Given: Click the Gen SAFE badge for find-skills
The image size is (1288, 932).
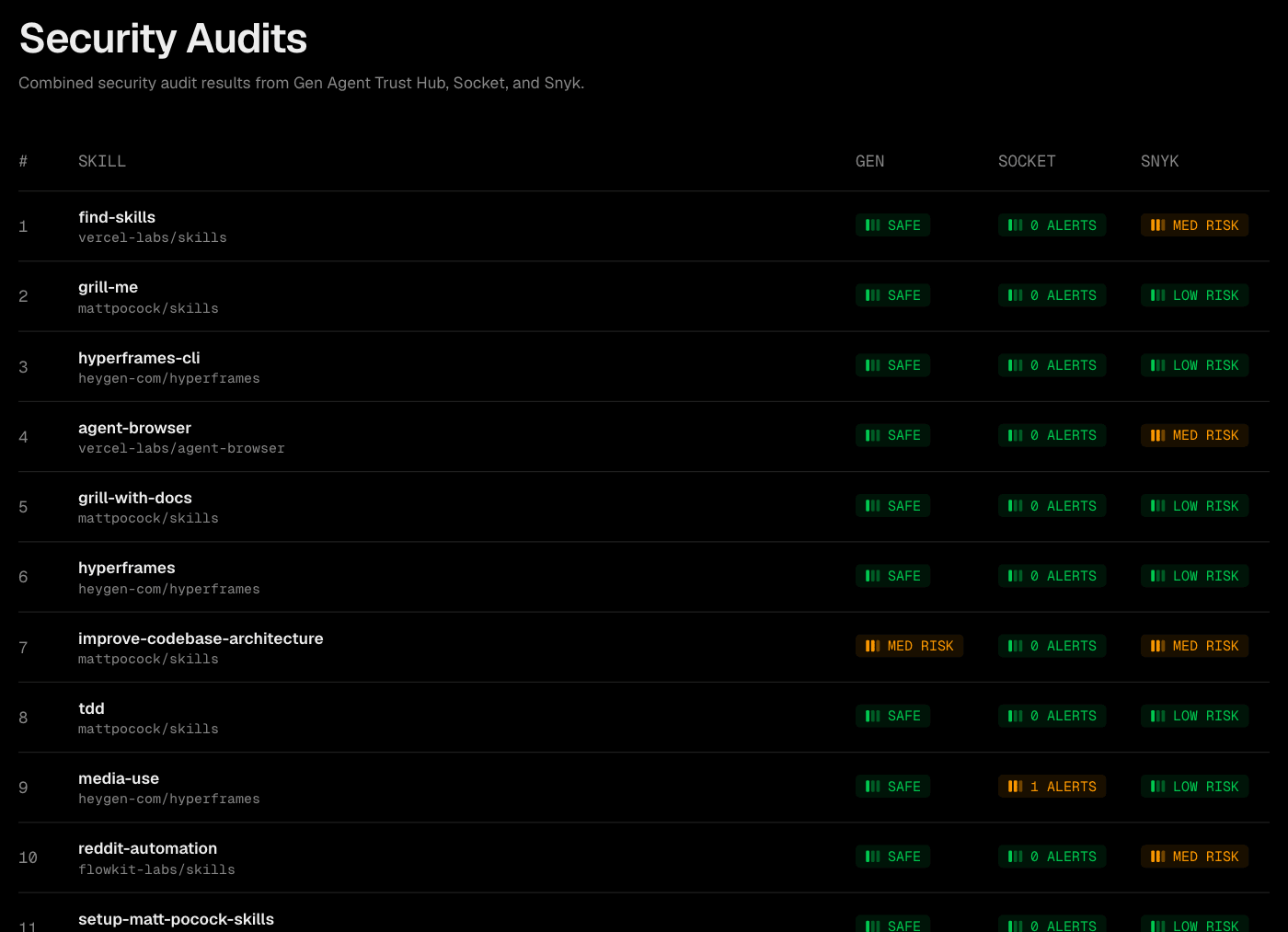Looking at the screenshot, I should (x=892, y=225).
